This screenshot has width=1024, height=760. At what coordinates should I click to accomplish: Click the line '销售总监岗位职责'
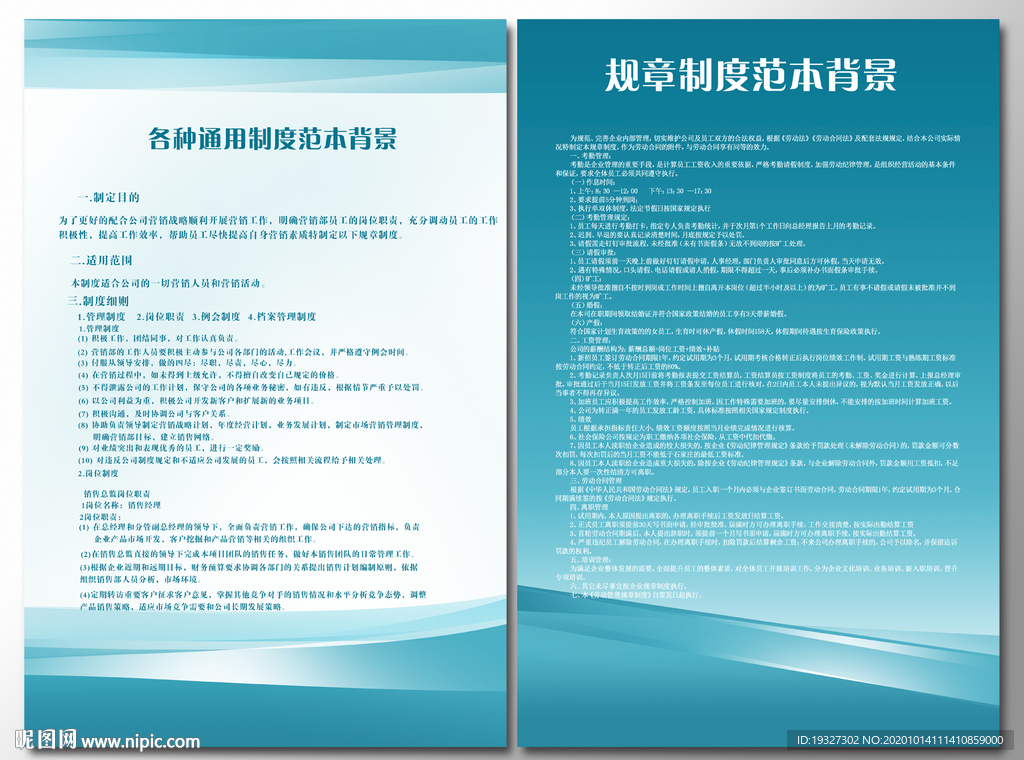pyautogui.click(x=117, y=494)
